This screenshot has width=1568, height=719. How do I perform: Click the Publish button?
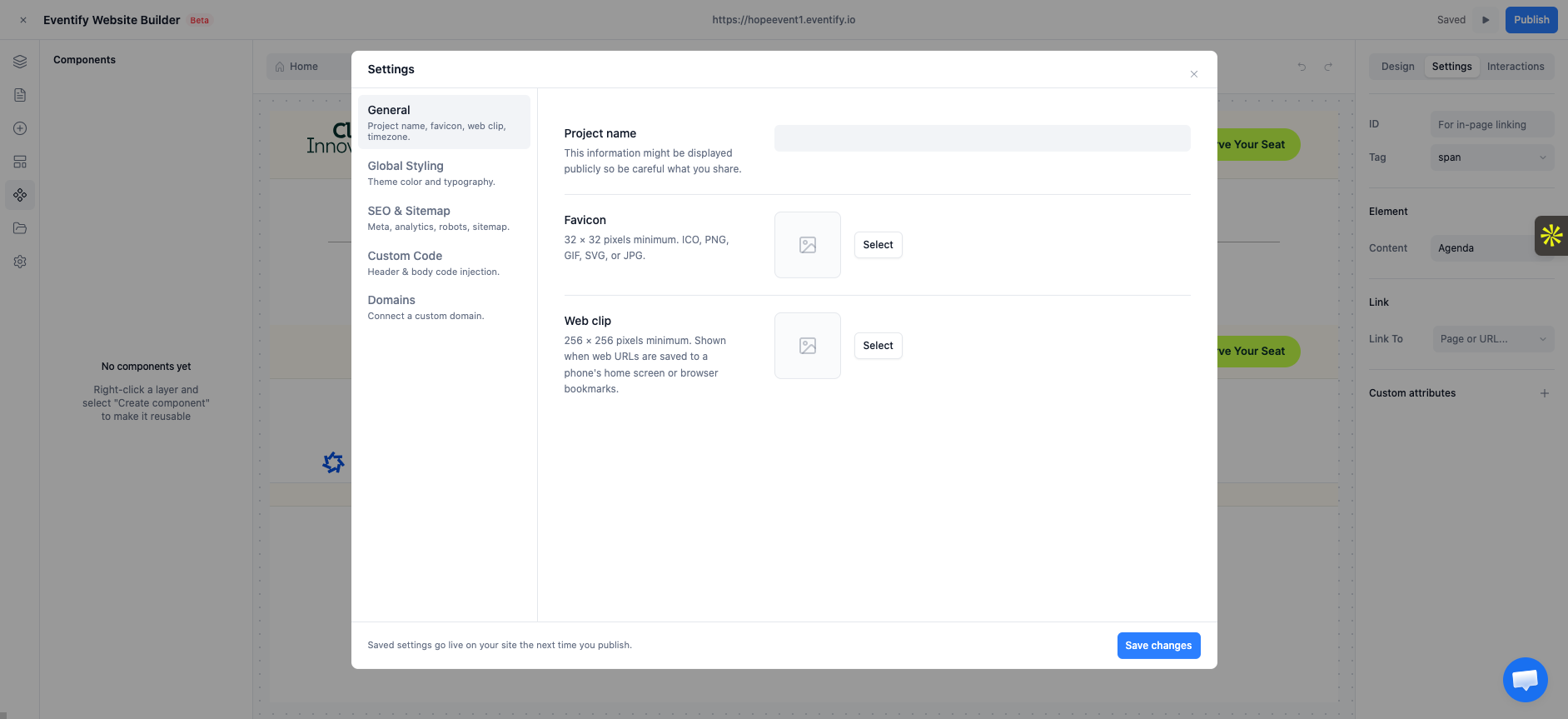click(1531, 20)
